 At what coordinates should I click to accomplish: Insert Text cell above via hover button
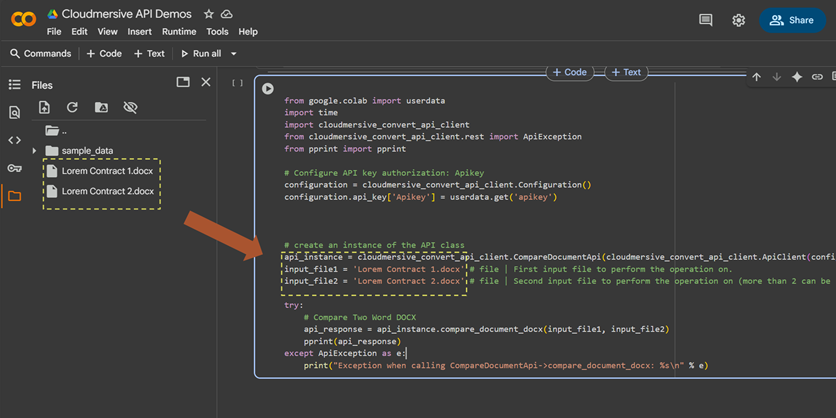coord(626,73)
